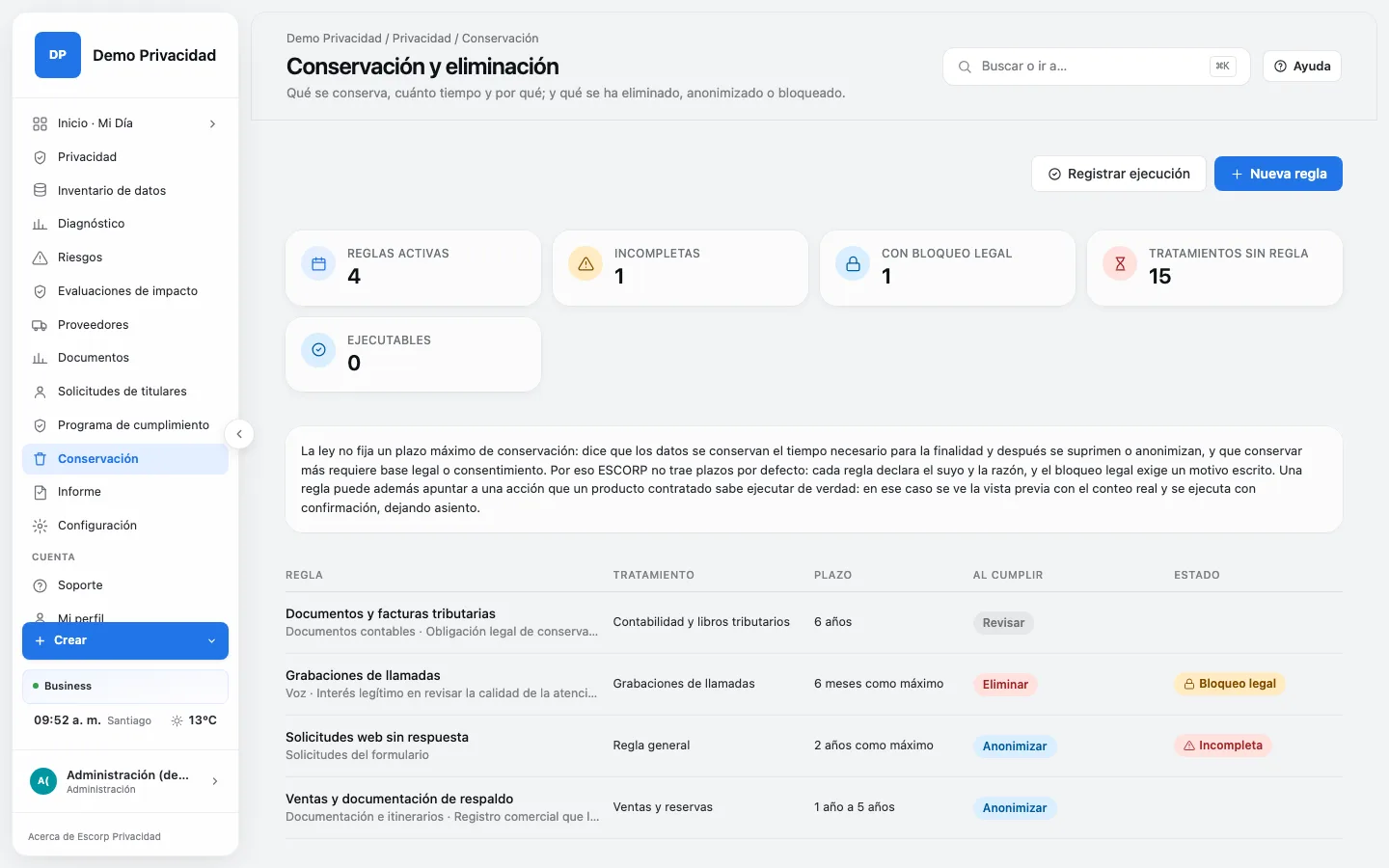This screenshot has width=1389, height=868.
Task: Click the Conservación trash icon in sidebar
Action: [x=40, y=459]
